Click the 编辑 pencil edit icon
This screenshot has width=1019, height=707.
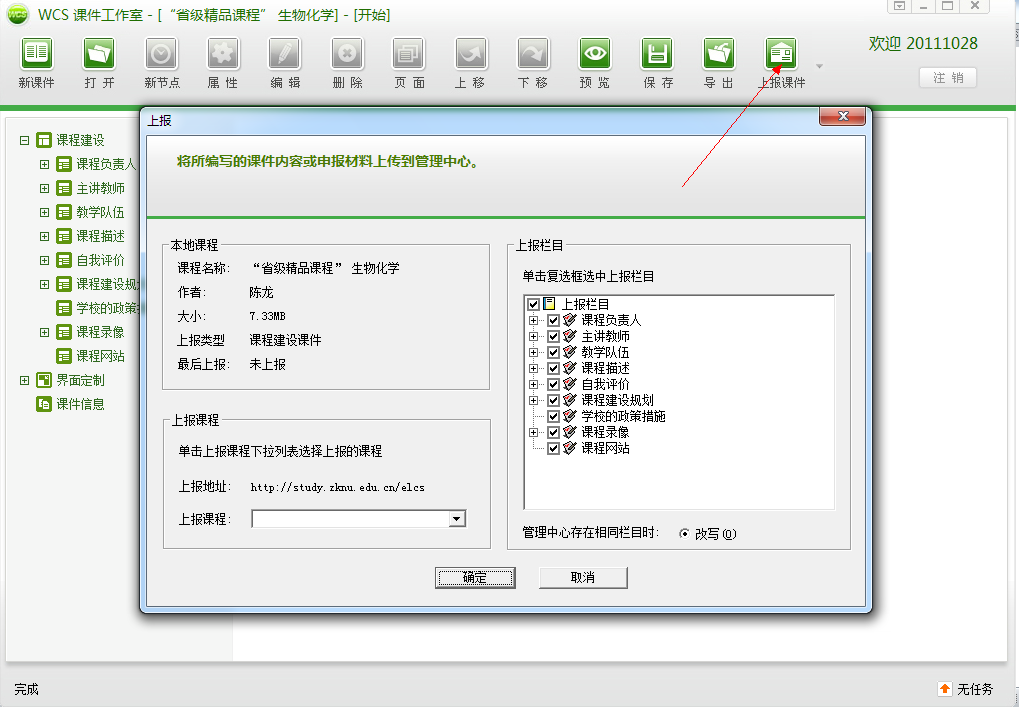285,54
